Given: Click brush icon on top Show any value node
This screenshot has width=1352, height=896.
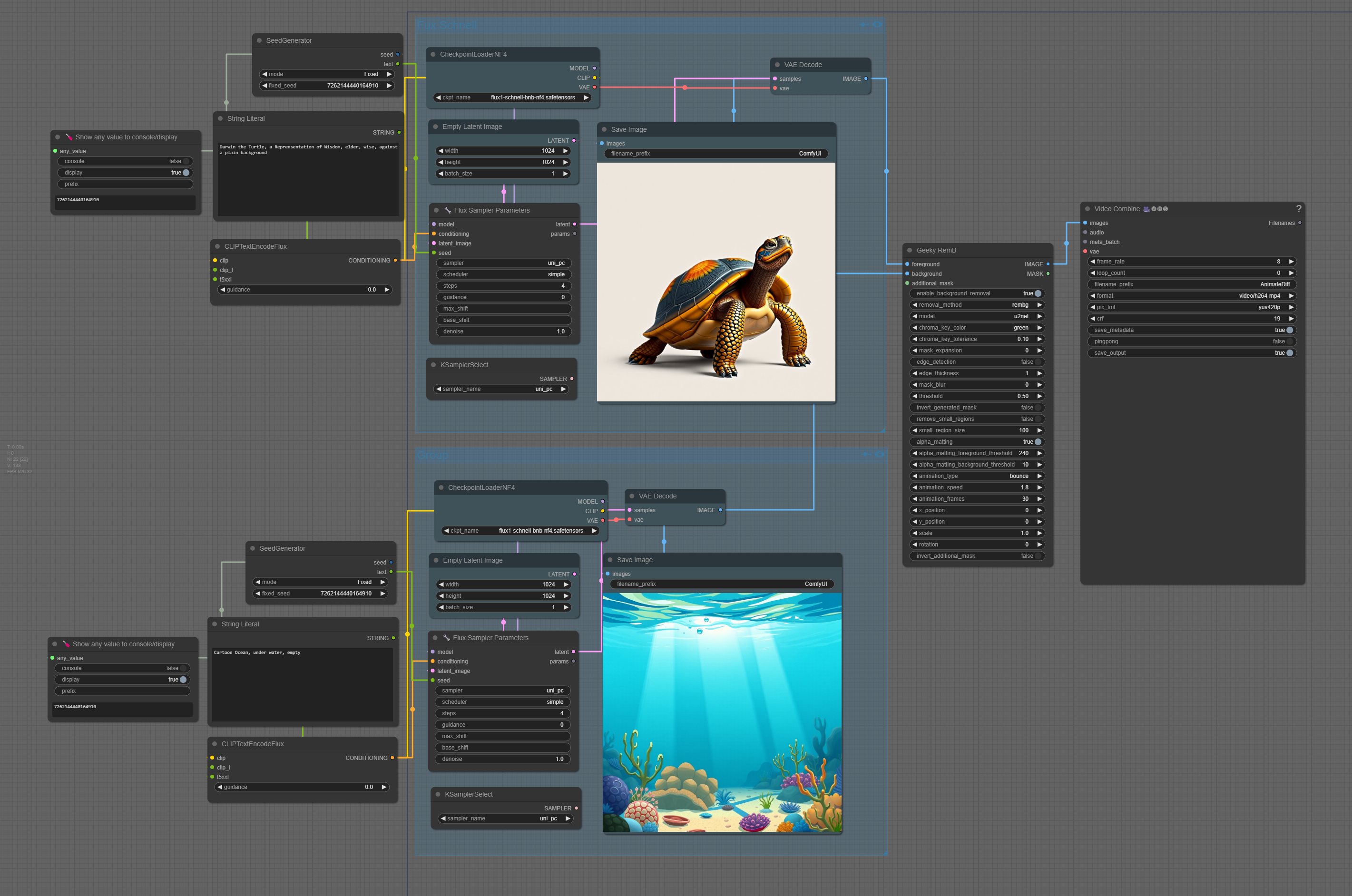Looking at the screenshot, I should click(69, 137).
